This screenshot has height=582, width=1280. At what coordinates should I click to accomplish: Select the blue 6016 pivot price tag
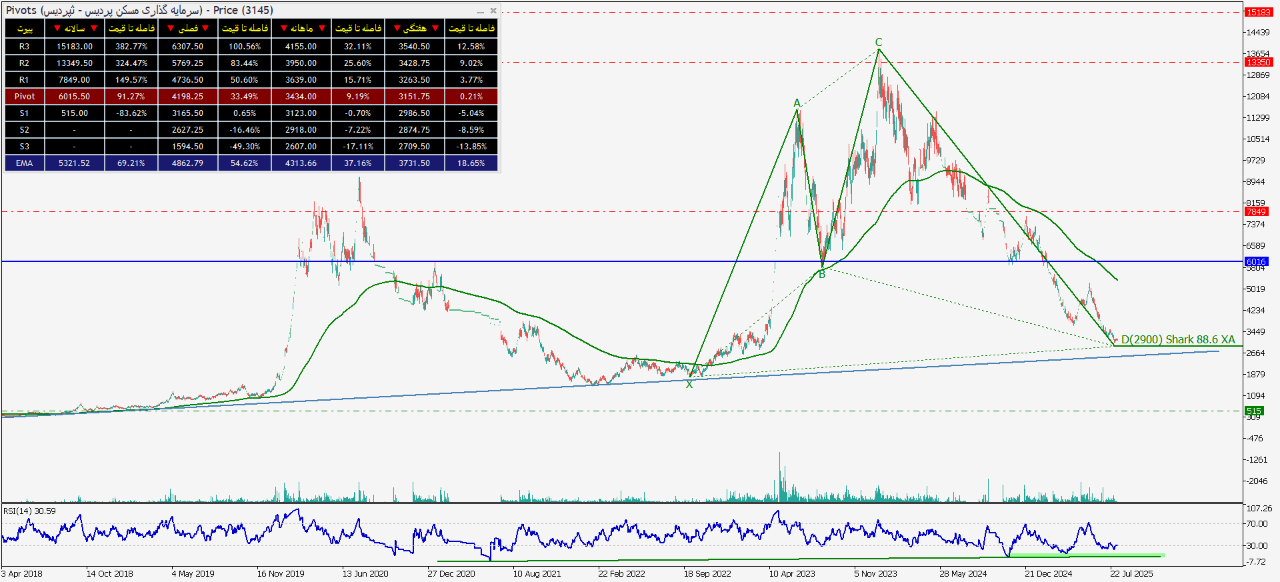[x=1257, y=262]
